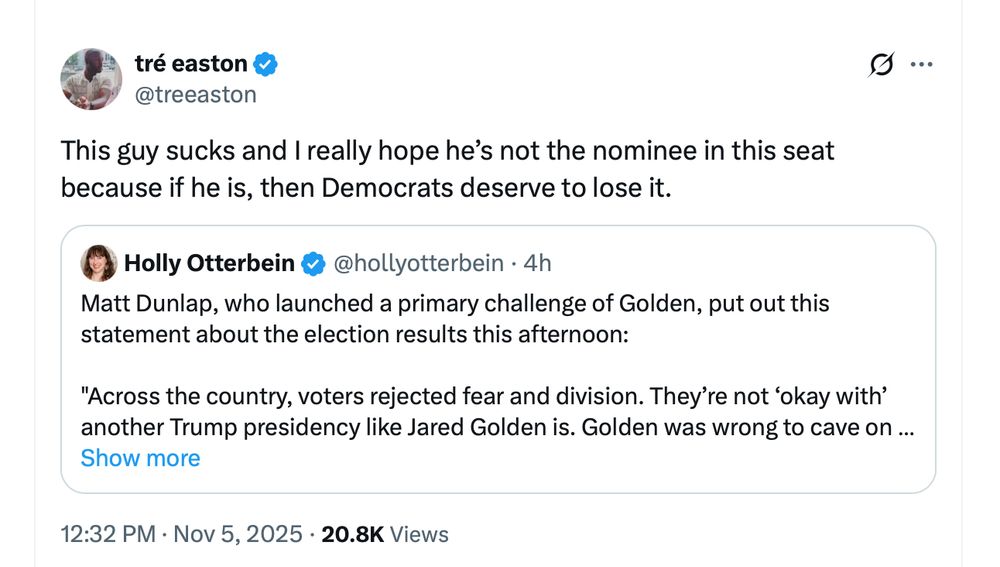Click tré easton's profile avatar
The image size is (1000, 567).
(x=91, y=79)
